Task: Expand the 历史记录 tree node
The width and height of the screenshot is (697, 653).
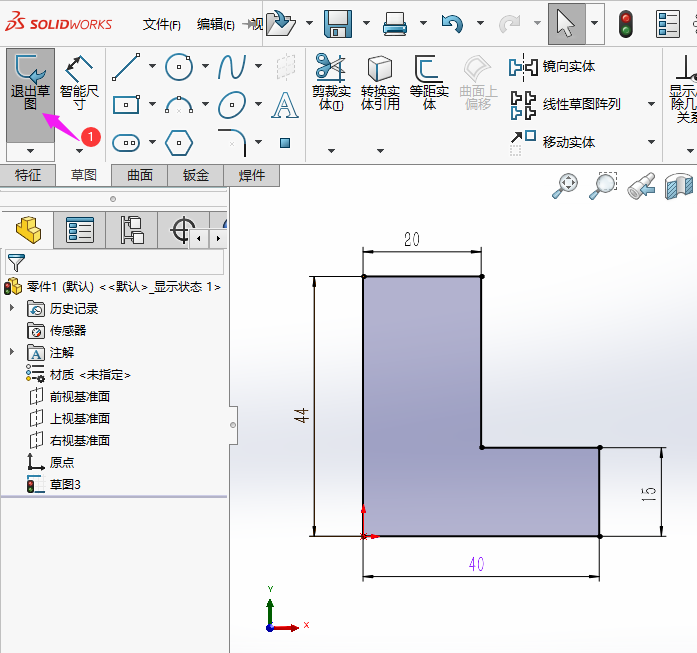Action: pyautogui.click(x=12, y=308)
